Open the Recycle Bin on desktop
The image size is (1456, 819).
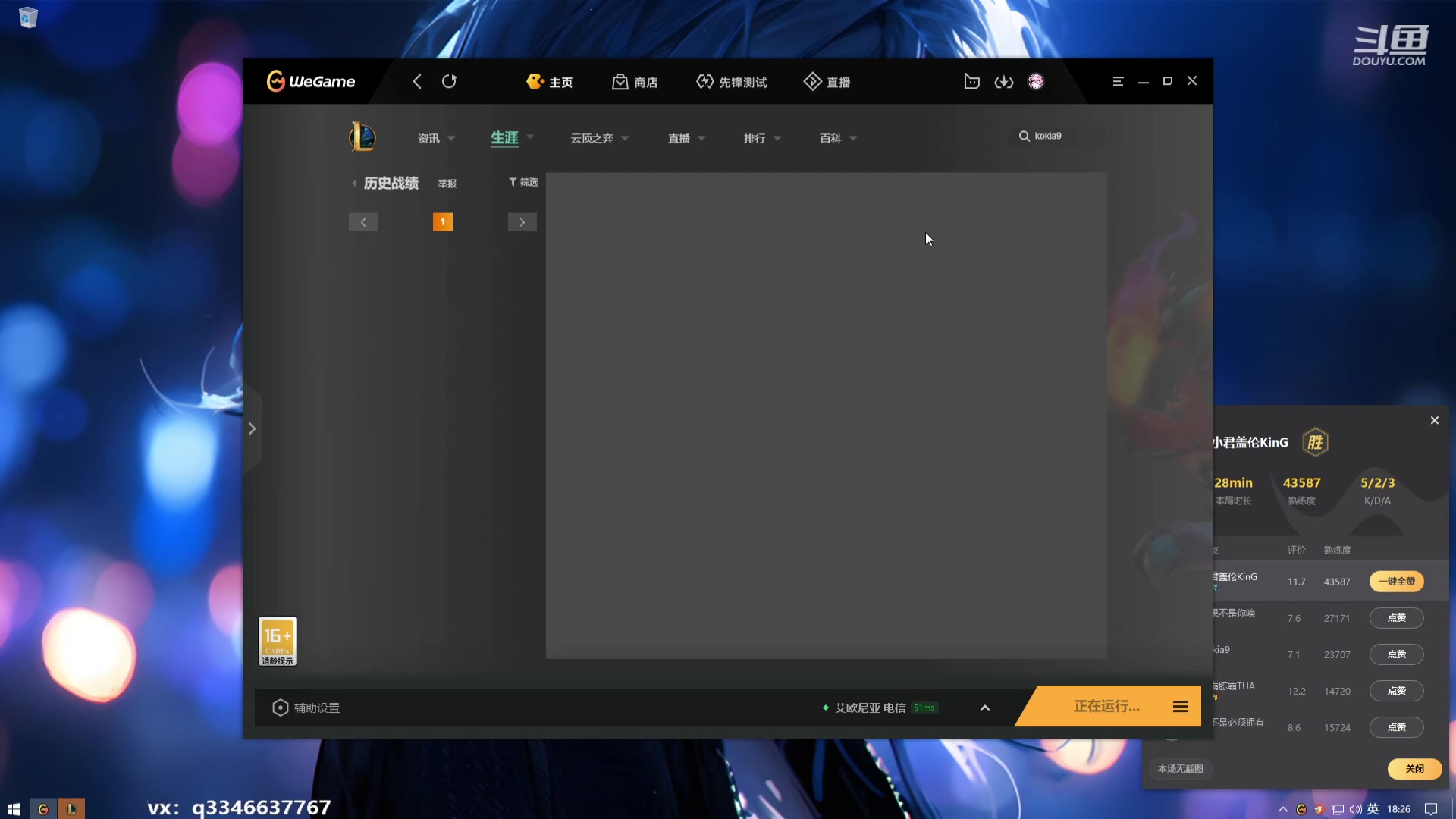(x=28, y=17)
